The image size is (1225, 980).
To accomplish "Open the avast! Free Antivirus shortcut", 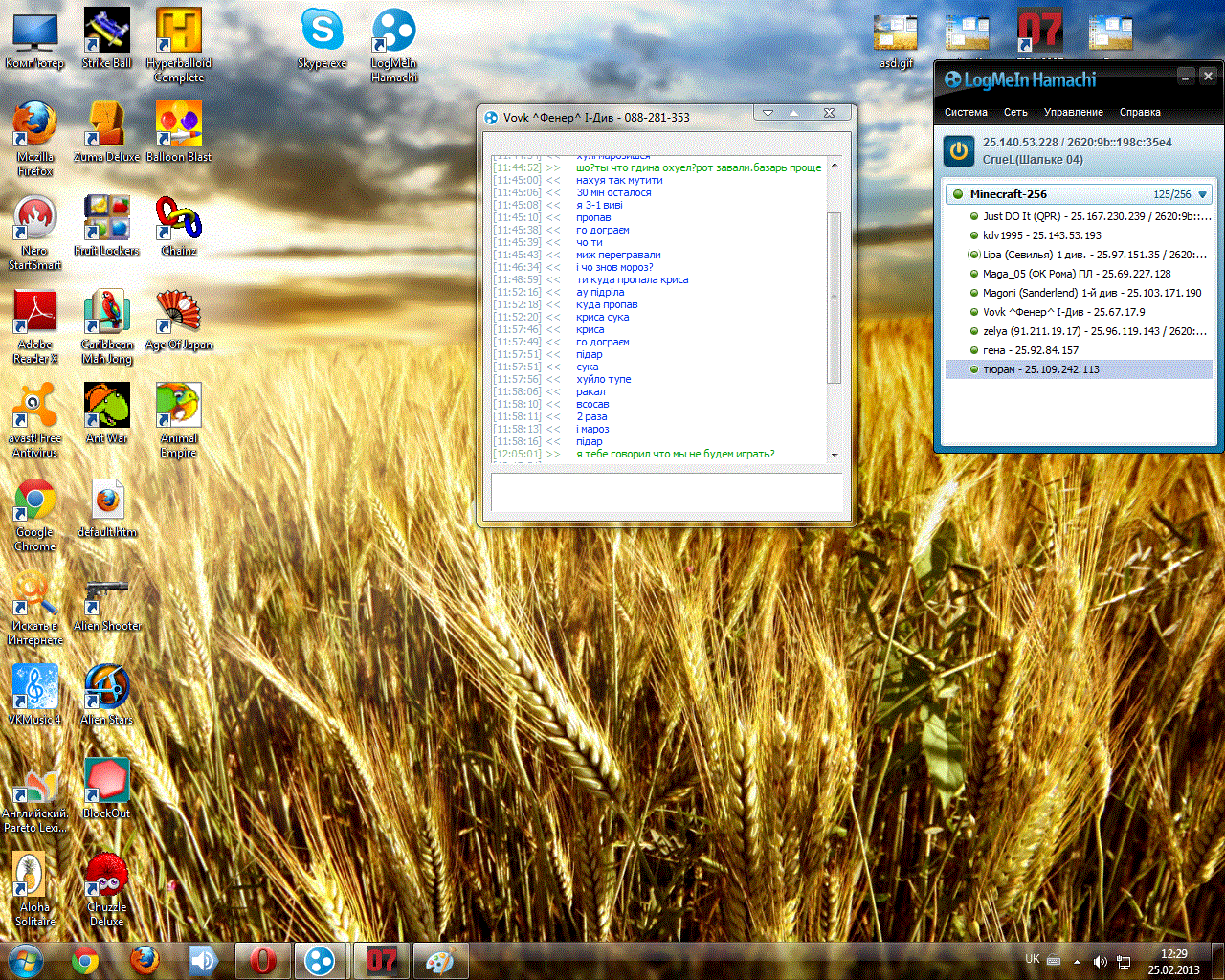I will (x=35, y=421).
